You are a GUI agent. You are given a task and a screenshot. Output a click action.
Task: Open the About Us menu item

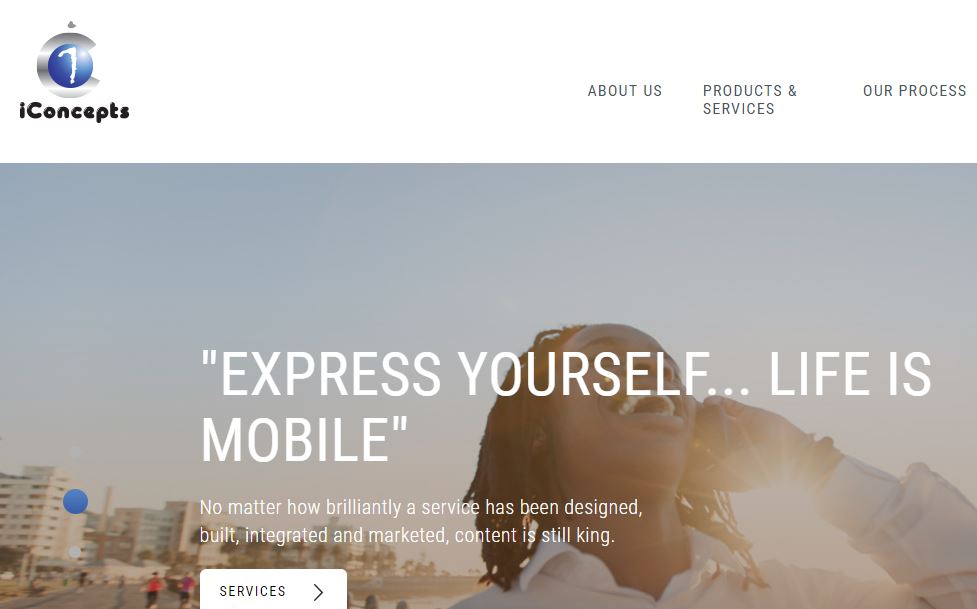pyautogui.click(x=625, y=91)
